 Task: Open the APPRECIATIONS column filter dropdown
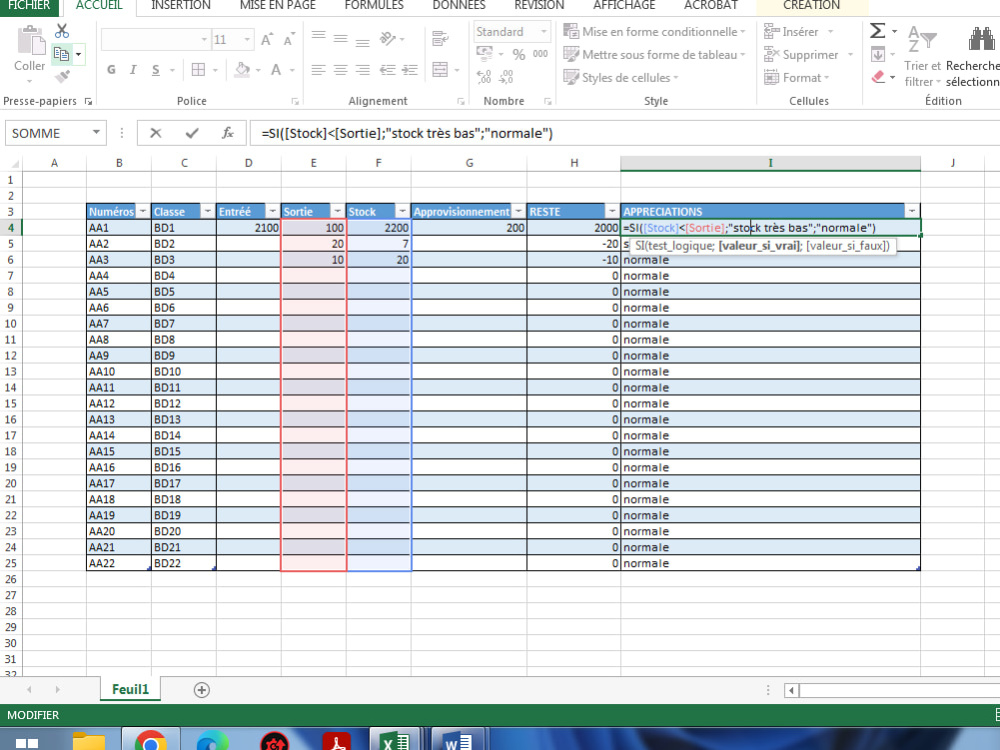[x=912, y=211]
